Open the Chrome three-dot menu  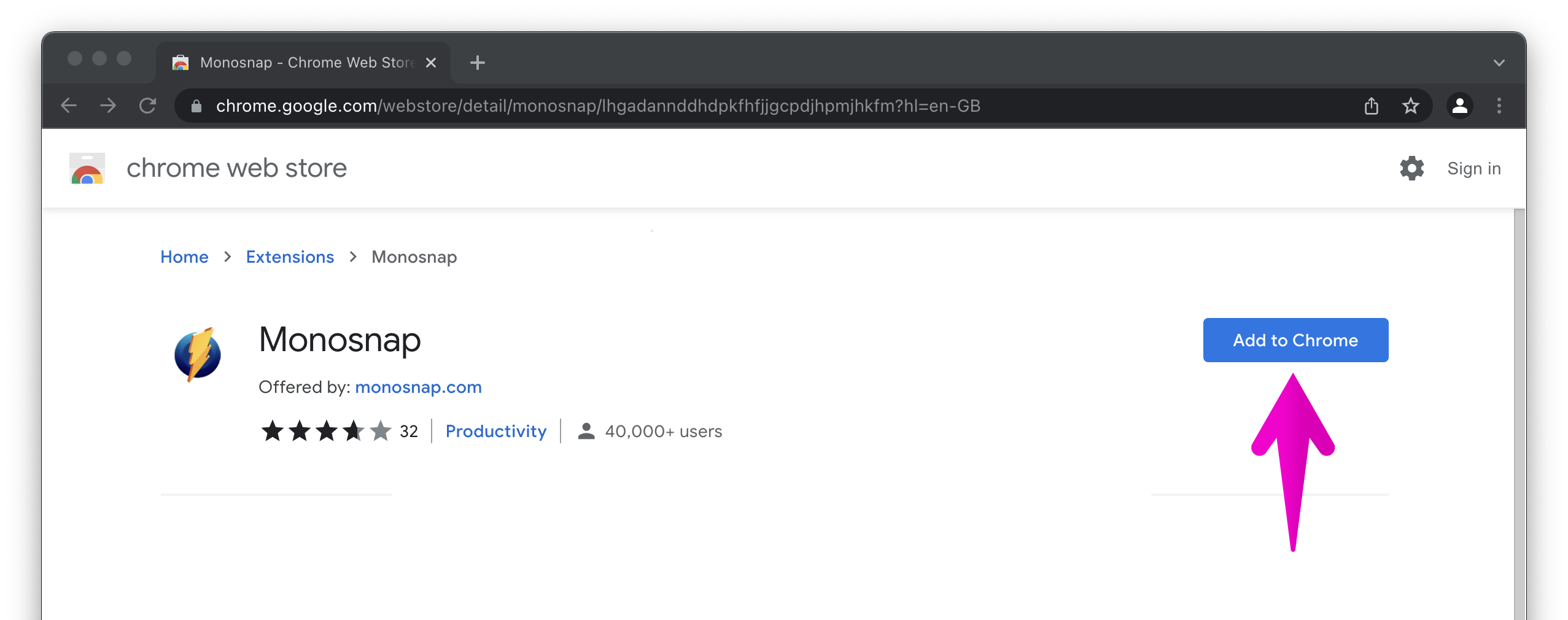pos(1499,106)
